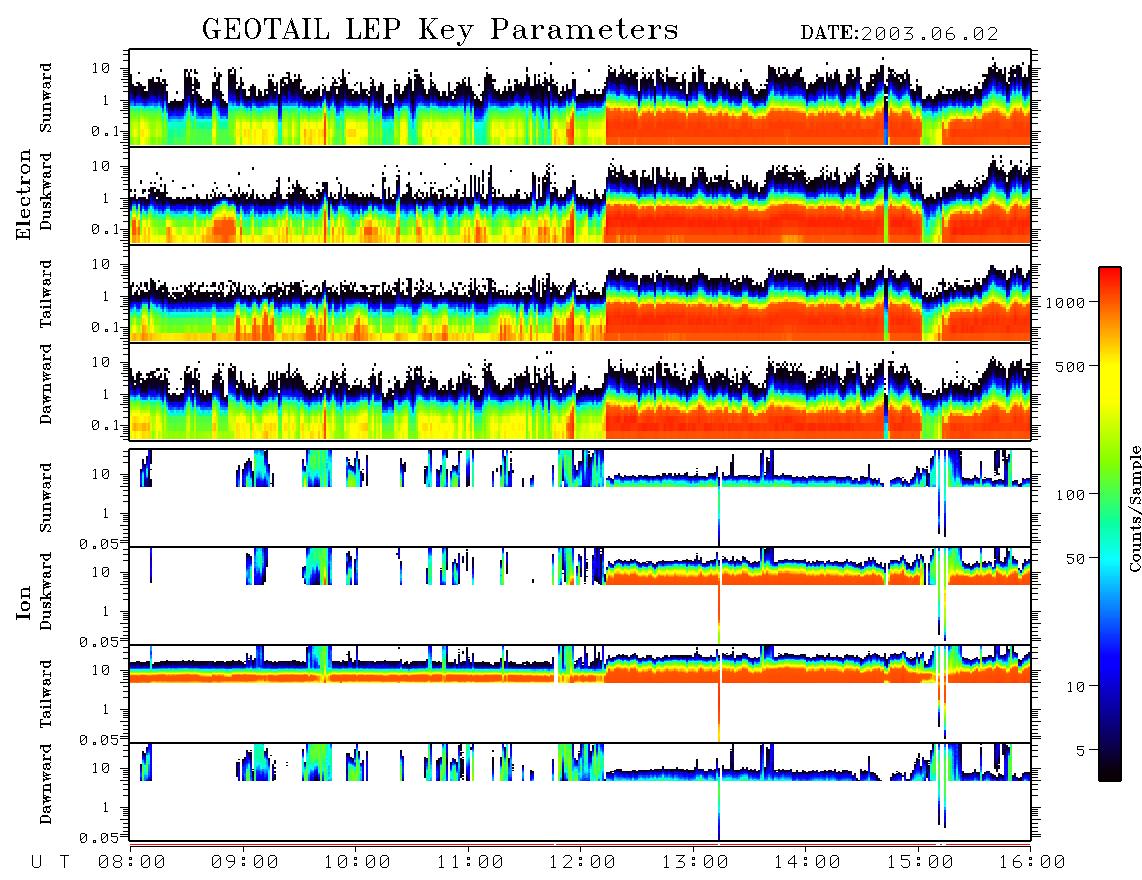Select the 08:00 time tick label
This screenshot has height=880, width=1142.
pyautogui.click(x=132, y=862)
